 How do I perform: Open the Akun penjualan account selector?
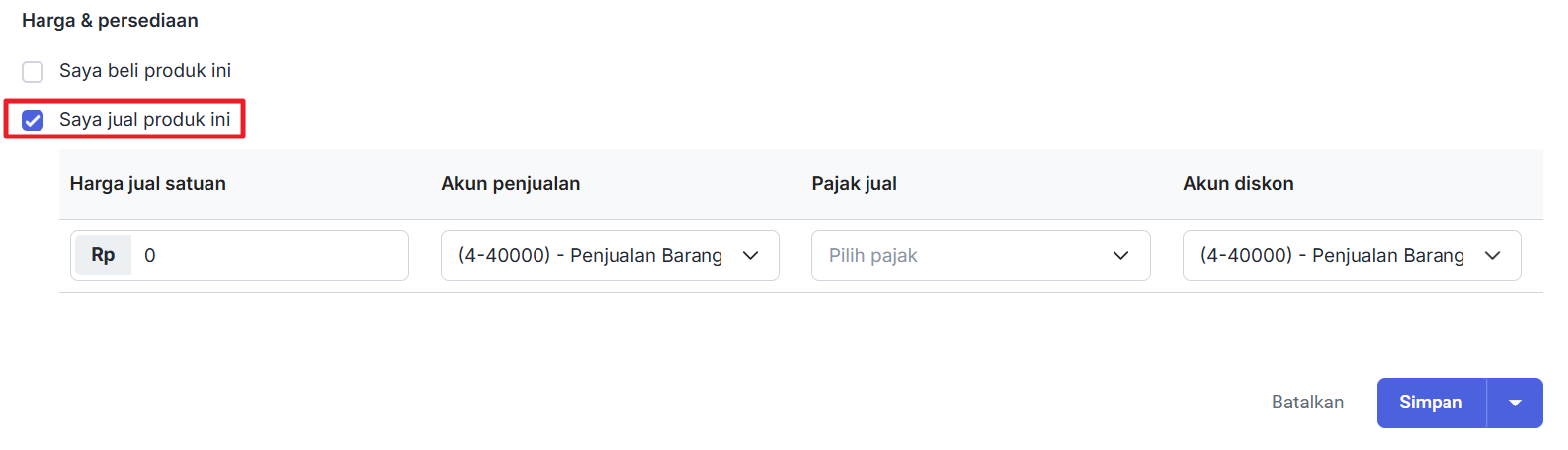point(591,256)
